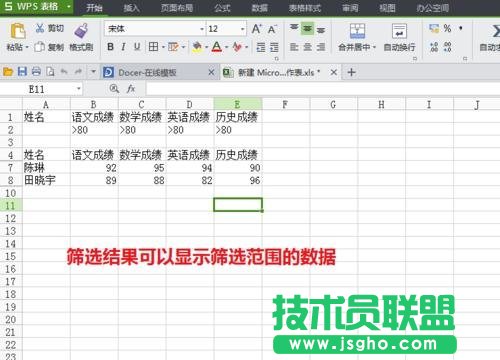Toggle middle vertical alignment
The height and width of the screenshot is (360, 500).
click(307, 29)
